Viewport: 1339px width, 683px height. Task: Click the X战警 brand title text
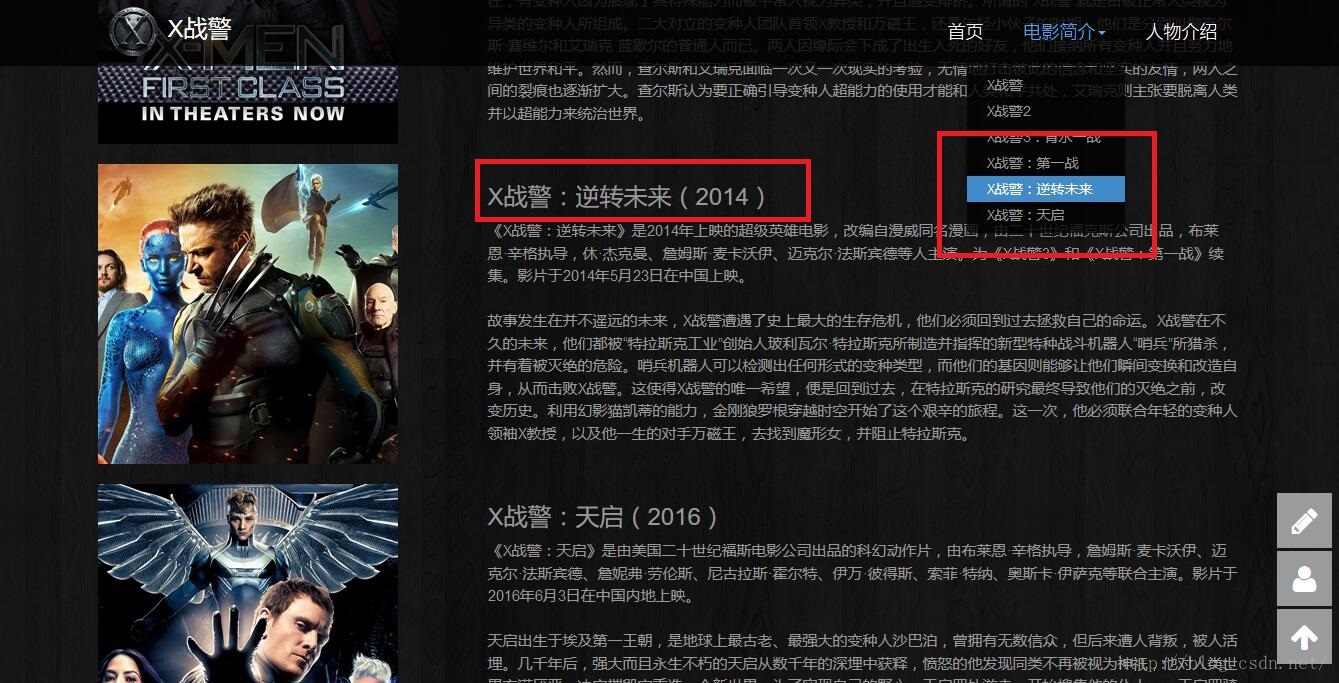coord(199,29)
